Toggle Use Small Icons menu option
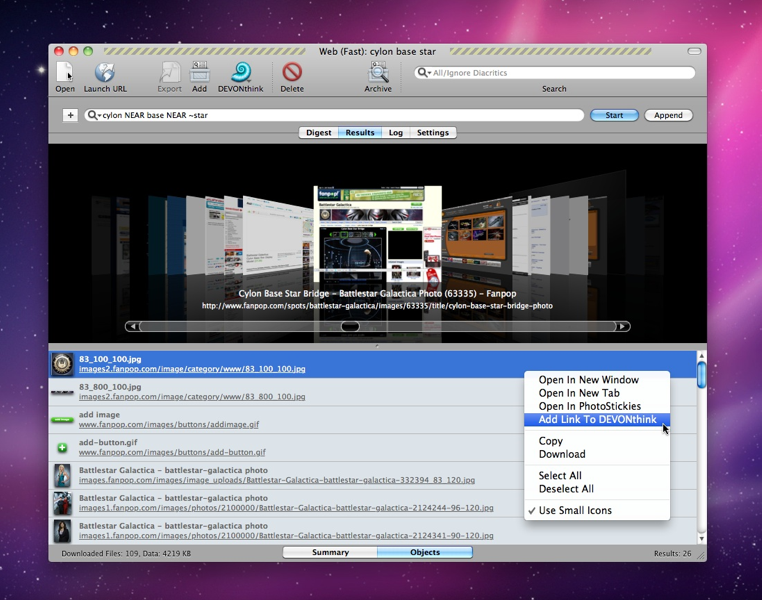The image size is (762, 600). (x=575, y=510)
